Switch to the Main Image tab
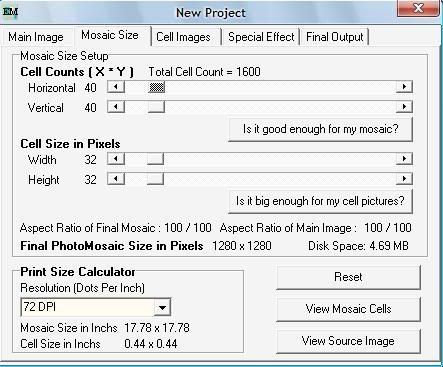The height and width of the screenshot is (367, 443). 36,37
